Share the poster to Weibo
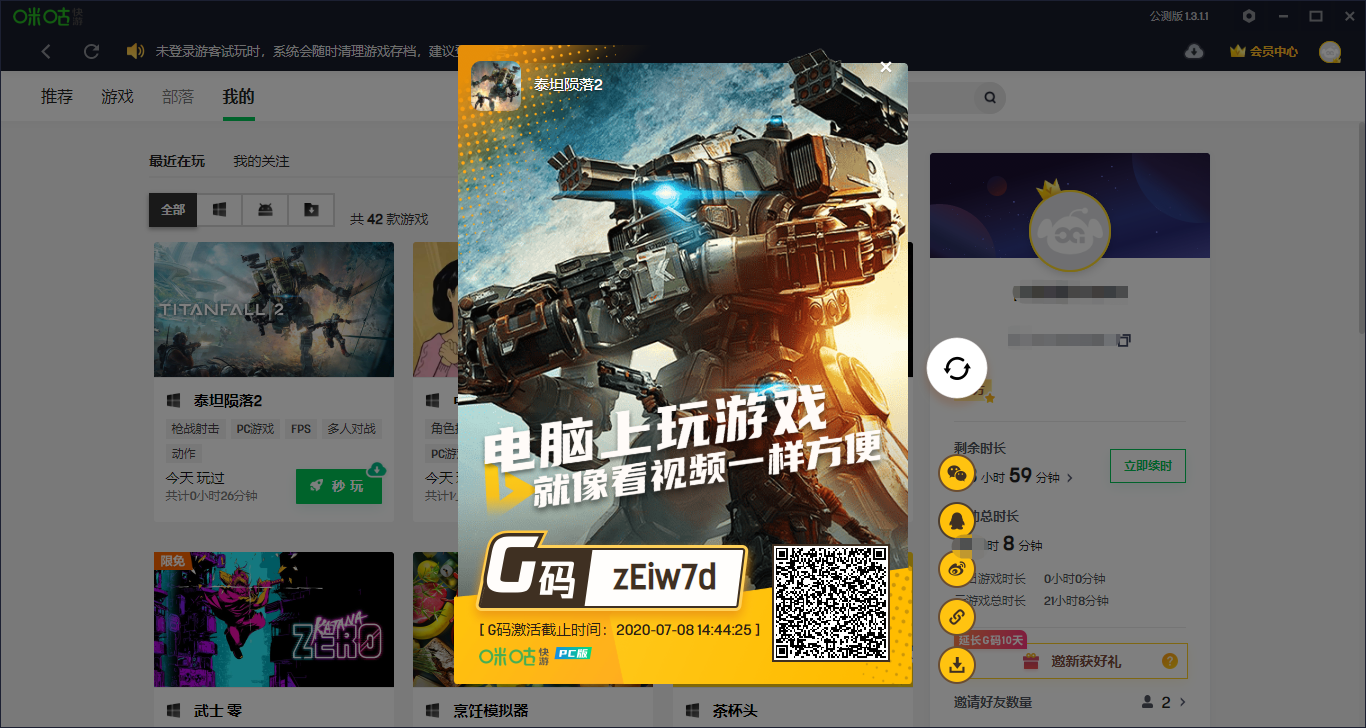Screen dimensions: 1366x728 coord(957,569)
